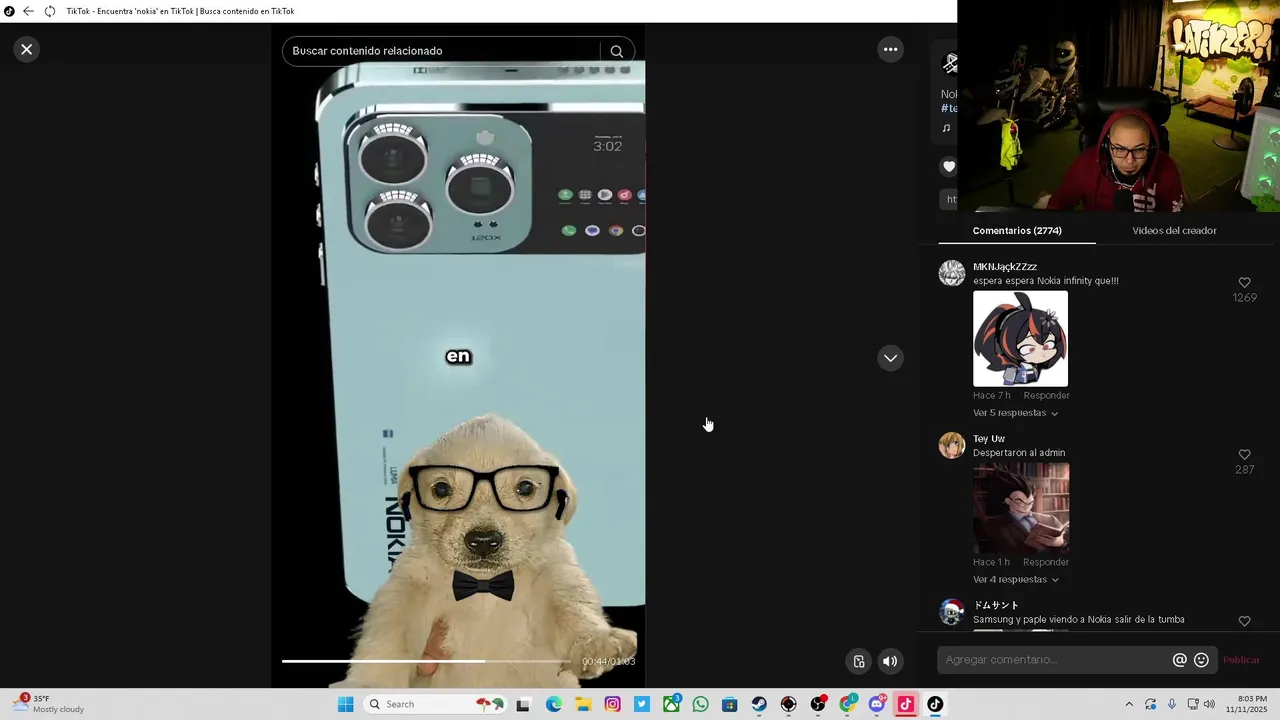Open Discord from the taskbar

click(x=877, y=705)
